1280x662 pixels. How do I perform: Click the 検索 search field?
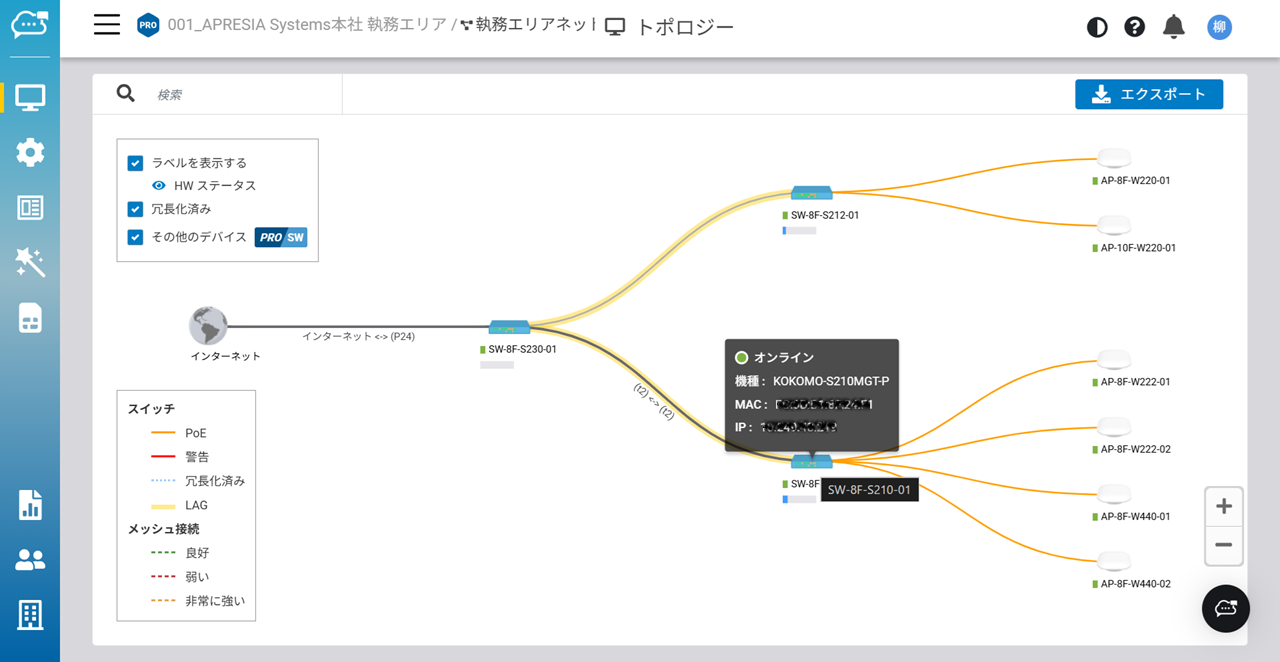(240, 94)
